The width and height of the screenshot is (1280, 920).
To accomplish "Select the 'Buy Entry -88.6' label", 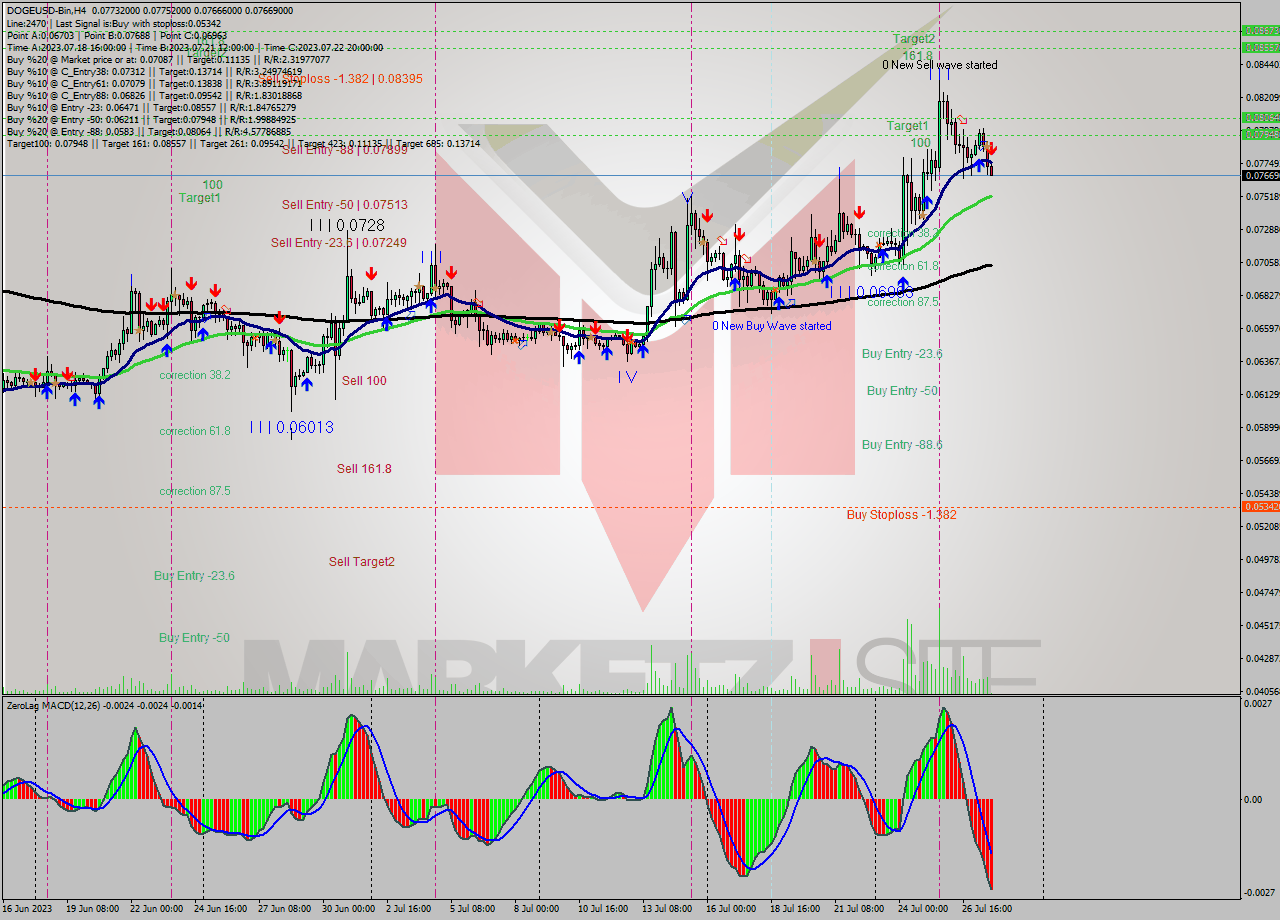I will pyautogui.click(x=902, y=445).
